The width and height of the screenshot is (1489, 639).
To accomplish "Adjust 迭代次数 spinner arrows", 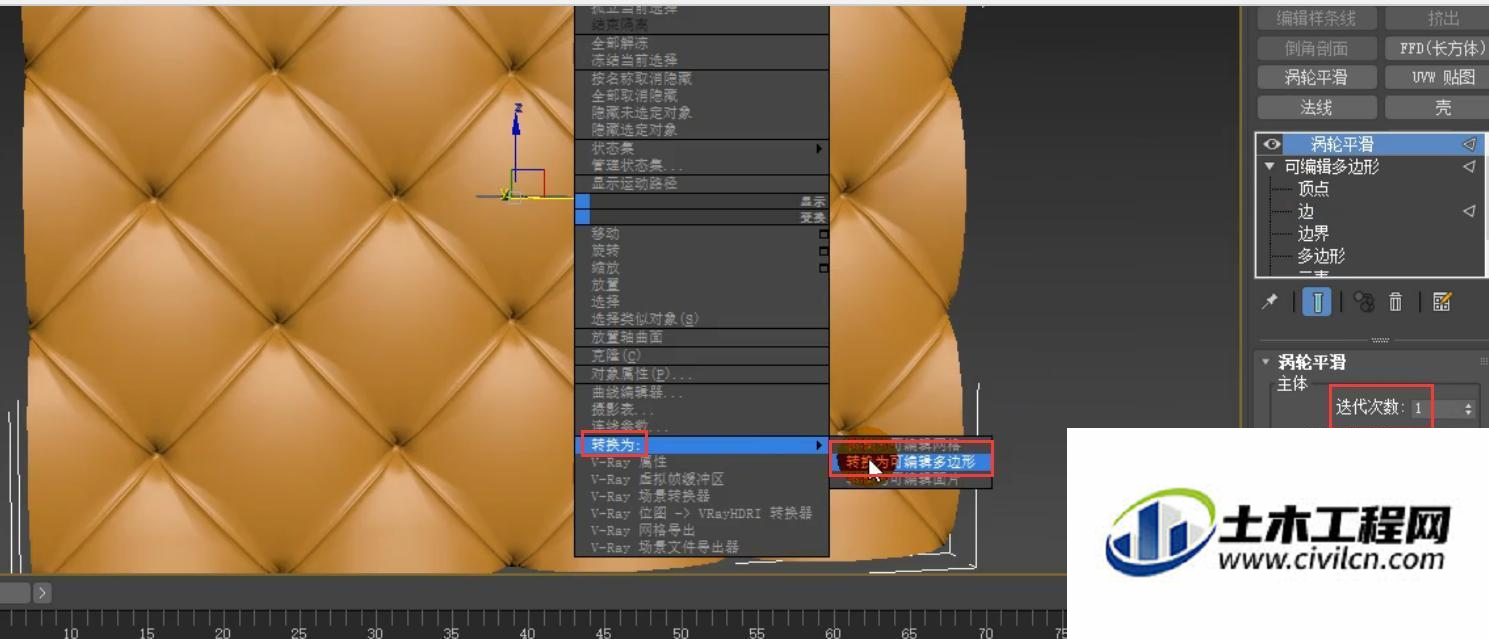I will 1468,409.
